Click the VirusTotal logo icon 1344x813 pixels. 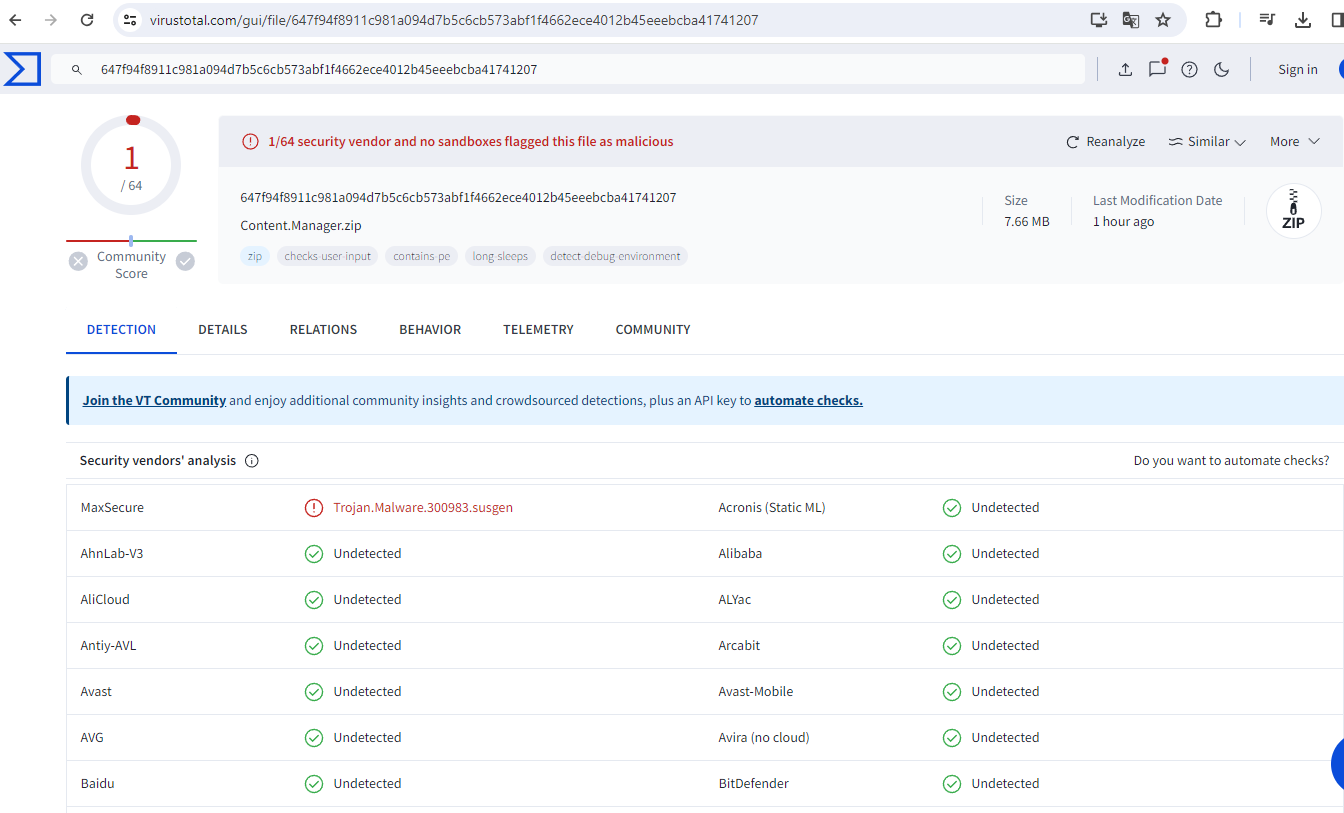pos(22,69)
